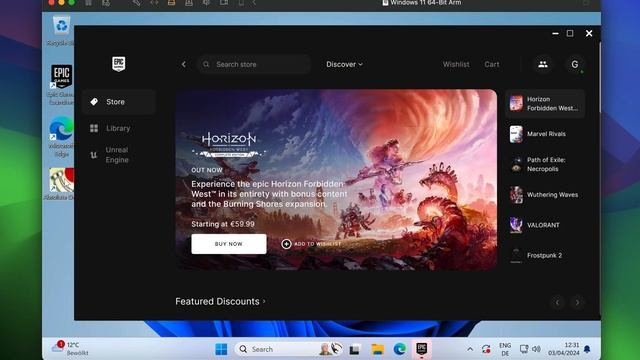Open the friends list icon
Image resolution: width=640 pixels, height=360 pixels.
(543, 64)
